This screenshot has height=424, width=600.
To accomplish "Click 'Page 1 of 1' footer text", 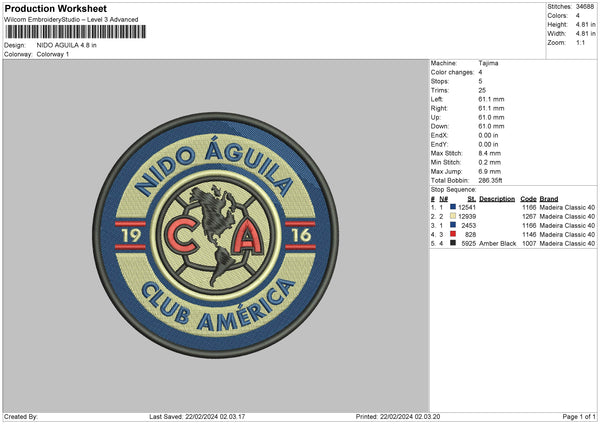I will [579, 417].
